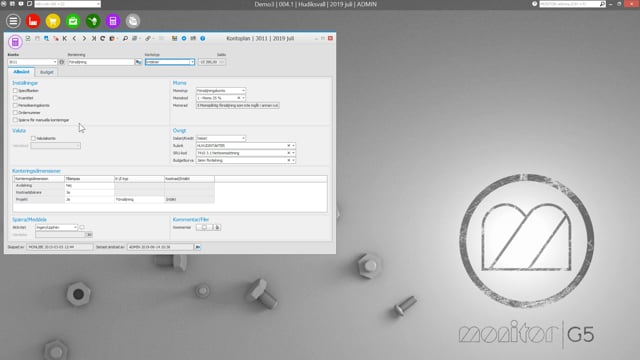
Task: Select the Projekt row in Konteringsdimensioner table
Action: [x=114, y=200]
